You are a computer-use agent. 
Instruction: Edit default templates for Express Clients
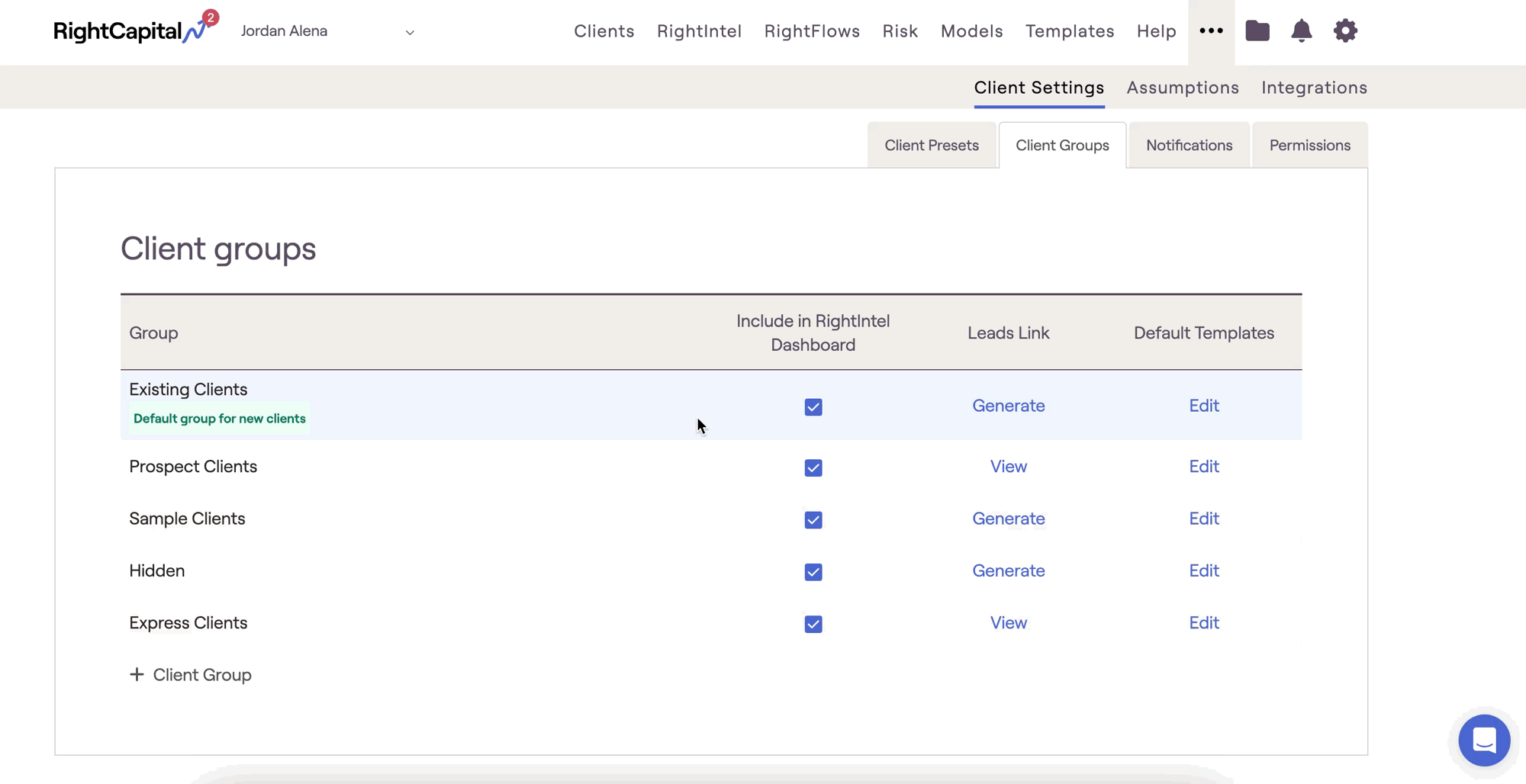(x=1203, y=623)
